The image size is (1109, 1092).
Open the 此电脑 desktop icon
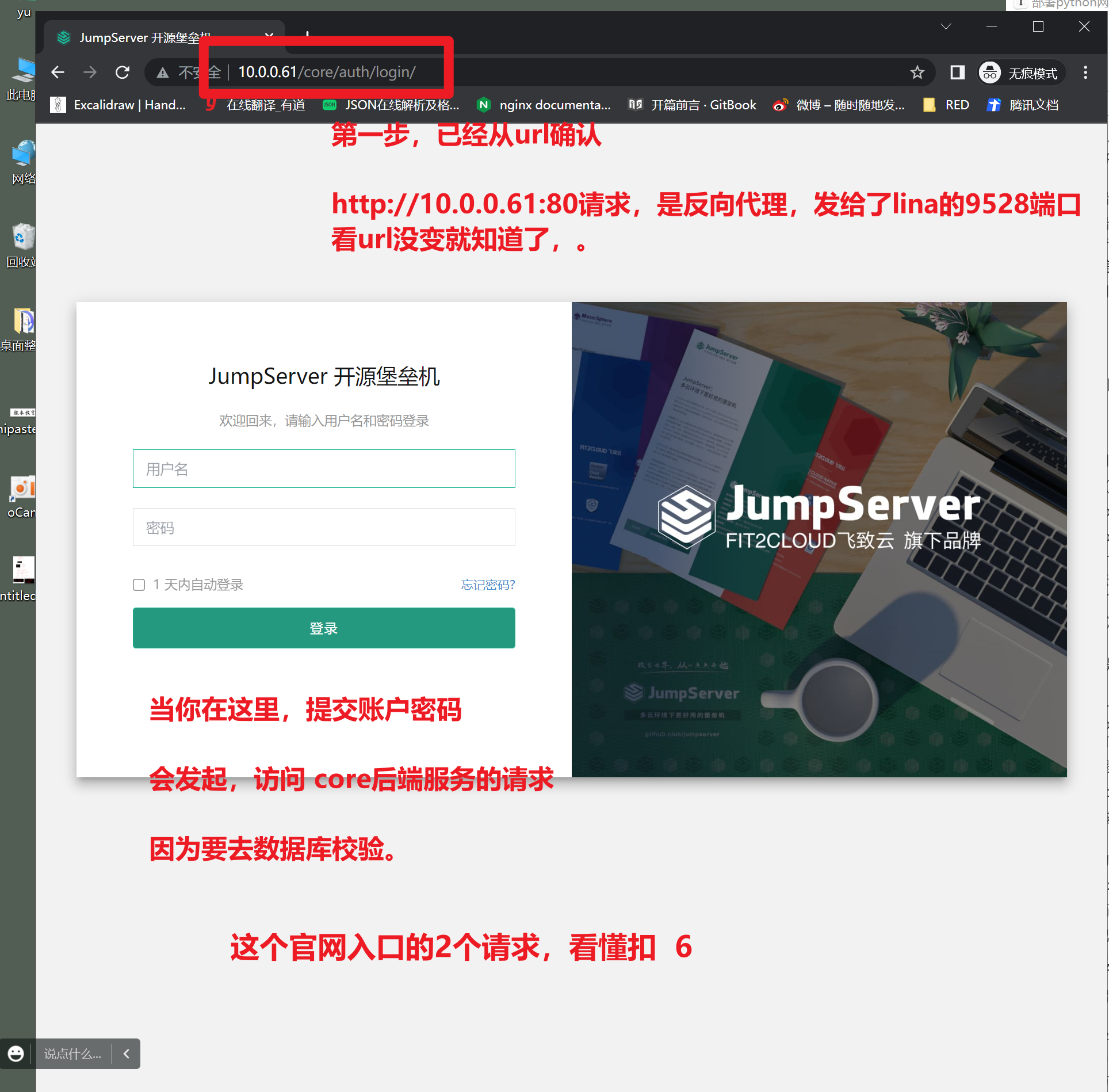[22, 79]
